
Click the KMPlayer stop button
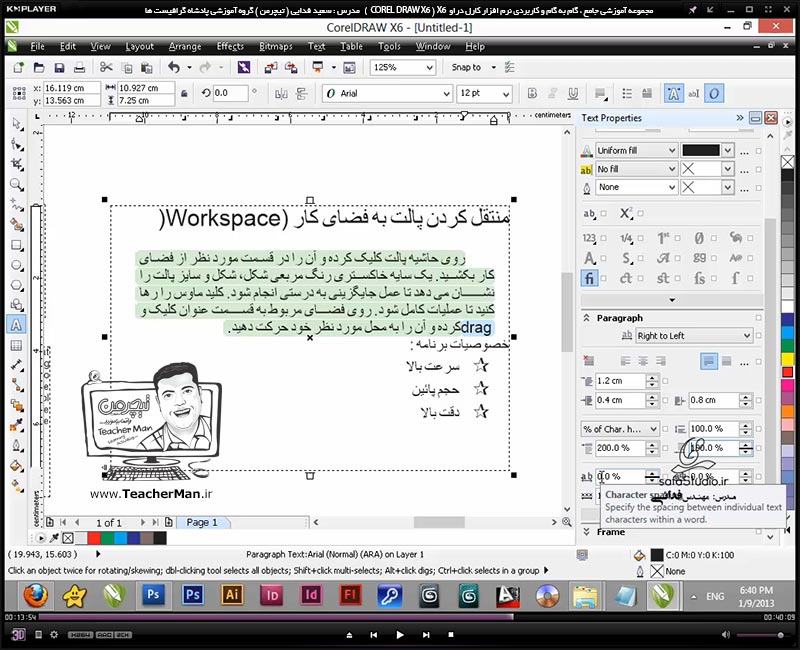[451, 635]
